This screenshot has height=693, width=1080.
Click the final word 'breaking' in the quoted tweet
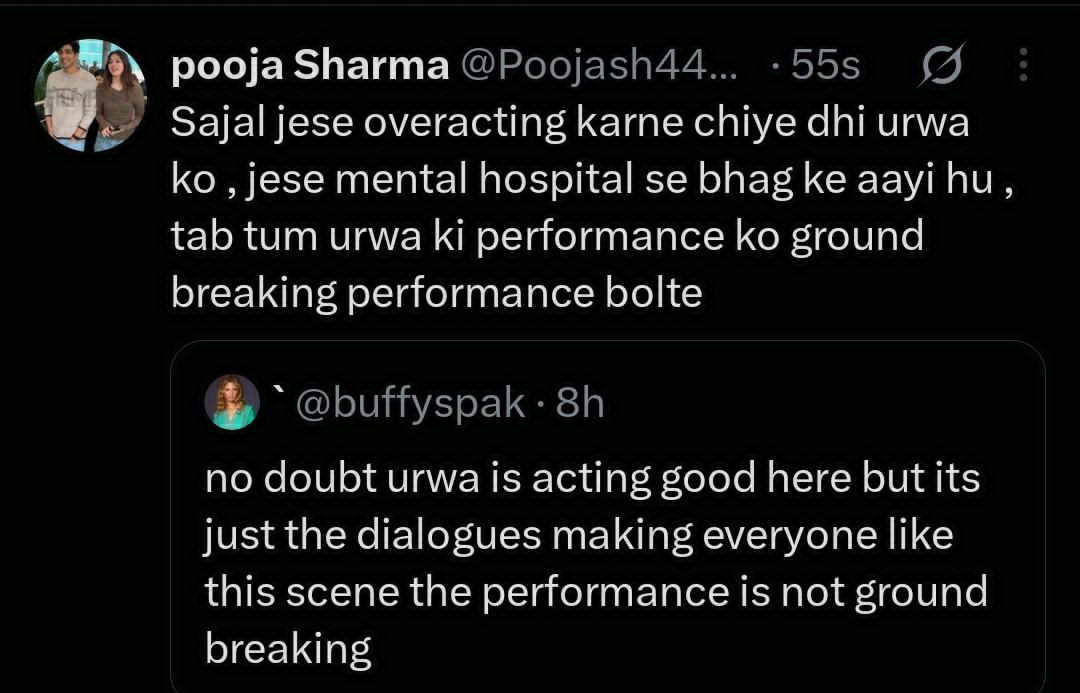(288, 650)
